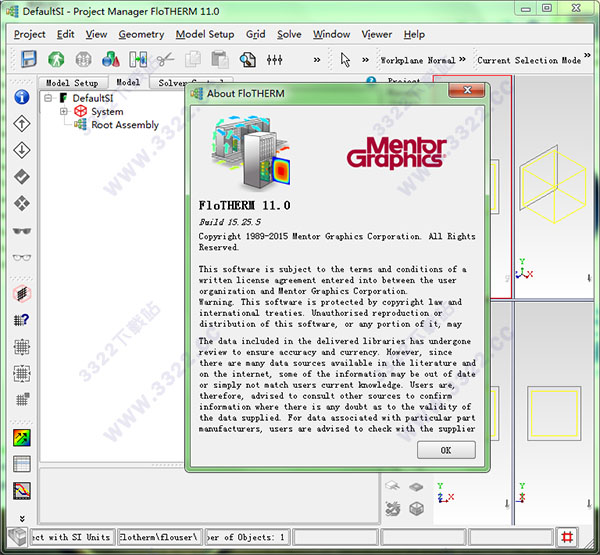Click the flotherm\flouser path status field
This screenshot has height=555, width=600.
click(160, 537)
